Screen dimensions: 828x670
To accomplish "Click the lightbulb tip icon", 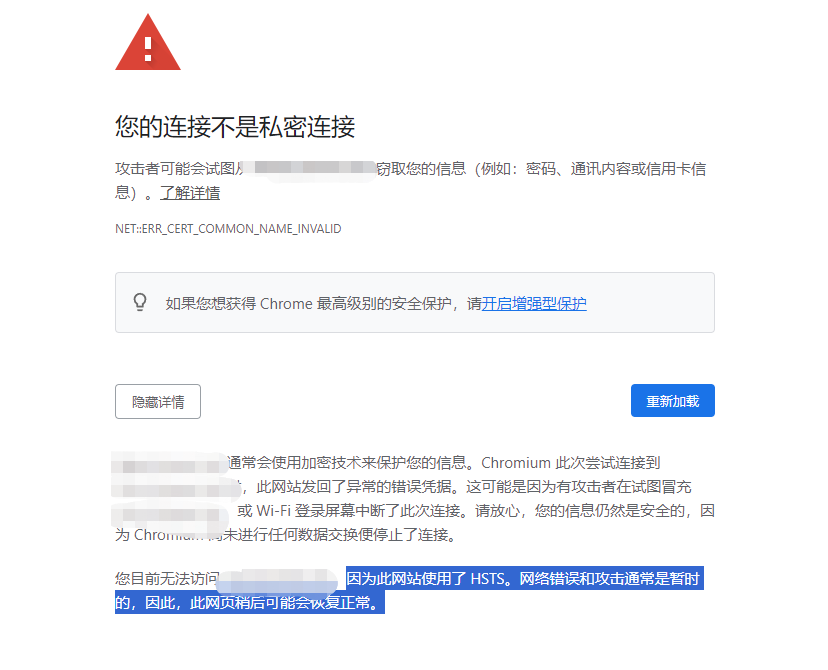I will tap(140, 303).
